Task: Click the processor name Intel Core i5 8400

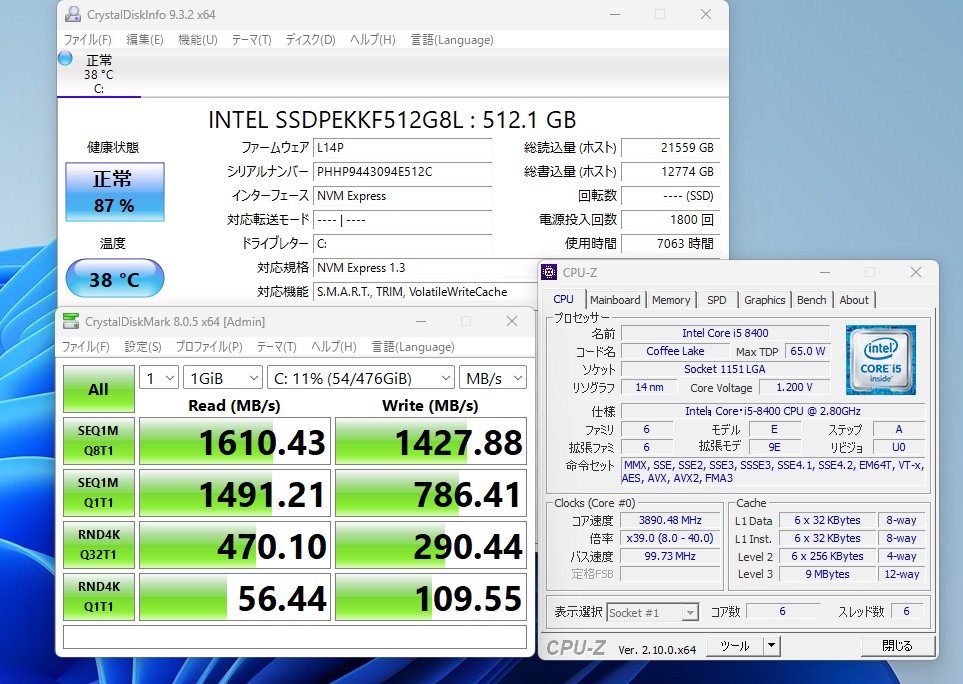Action: coord(725,333)
